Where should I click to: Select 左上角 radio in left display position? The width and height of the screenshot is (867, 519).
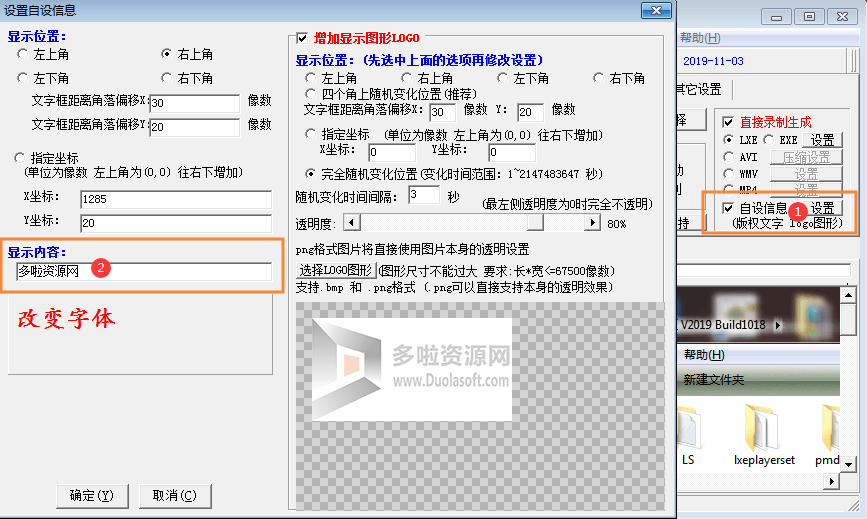(x=22, y=54)
